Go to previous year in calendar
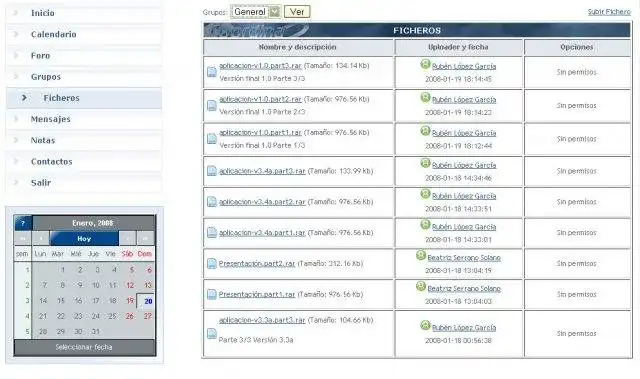 pyautogui.click(x=23, y=238)
